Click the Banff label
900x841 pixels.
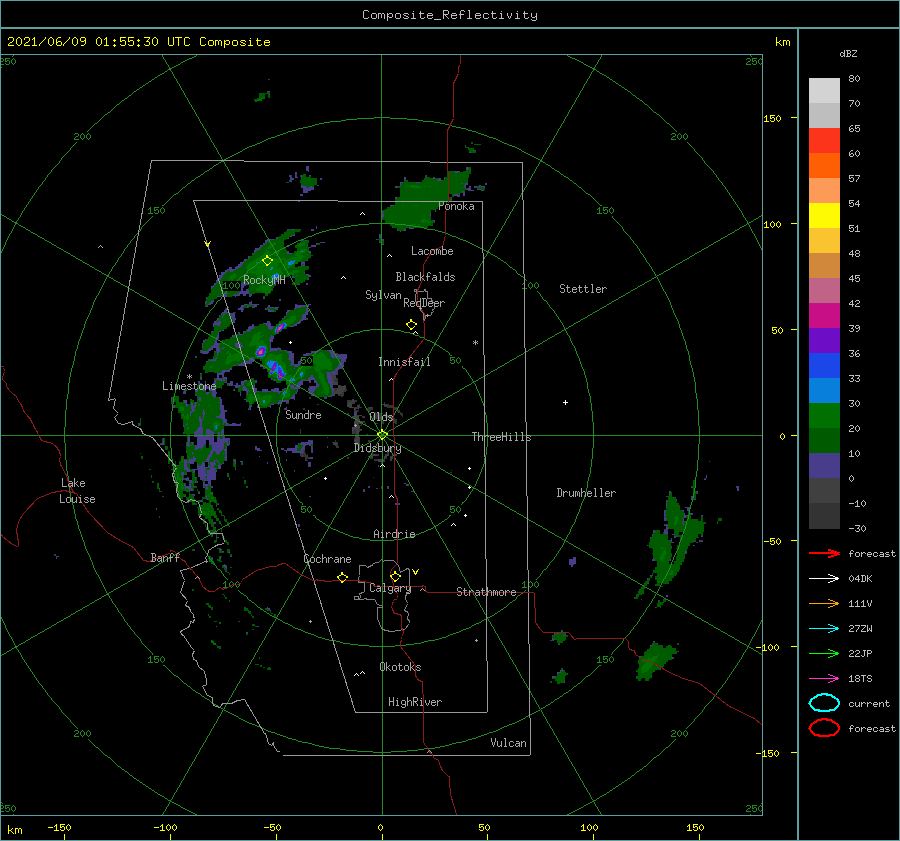pyautogui.click(x=165, y=557)
